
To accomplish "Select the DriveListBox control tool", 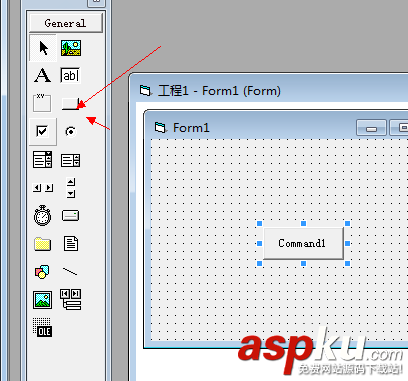I will [71, 215].
